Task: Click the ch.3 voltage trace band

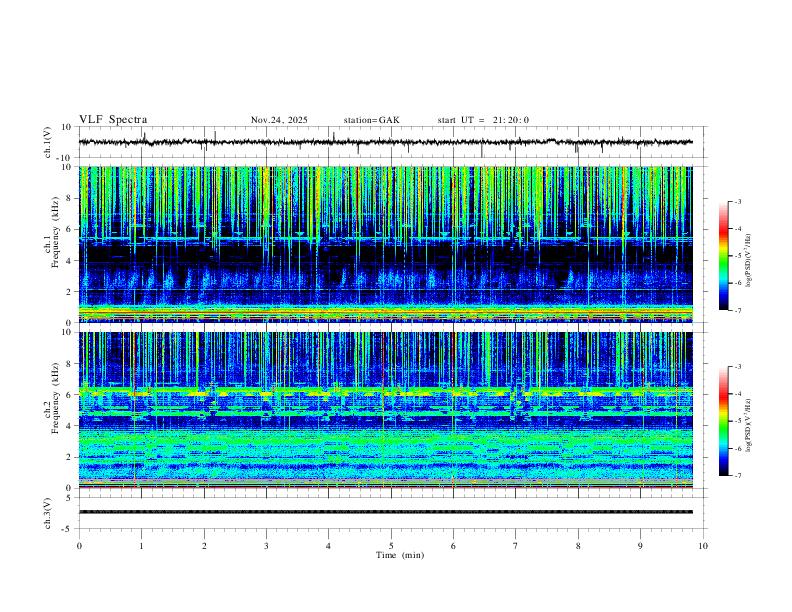Action: pos(385,512)
